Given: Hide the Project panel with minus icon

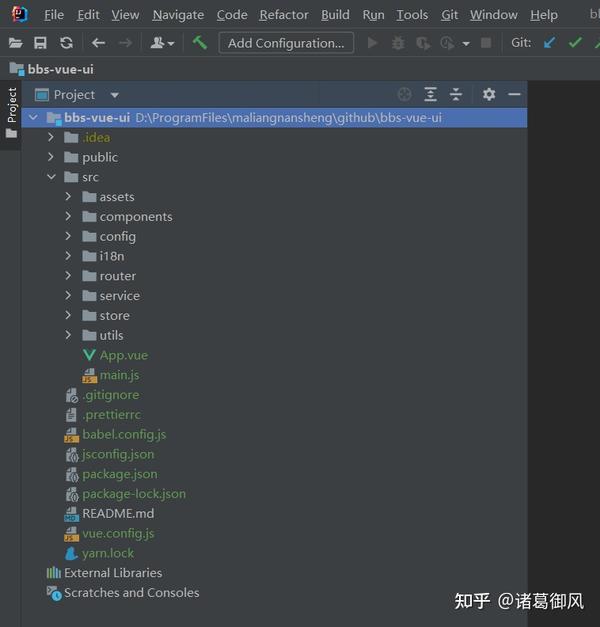Looking at the screenshot, I should pyautogui.click(x=514, y=94).
